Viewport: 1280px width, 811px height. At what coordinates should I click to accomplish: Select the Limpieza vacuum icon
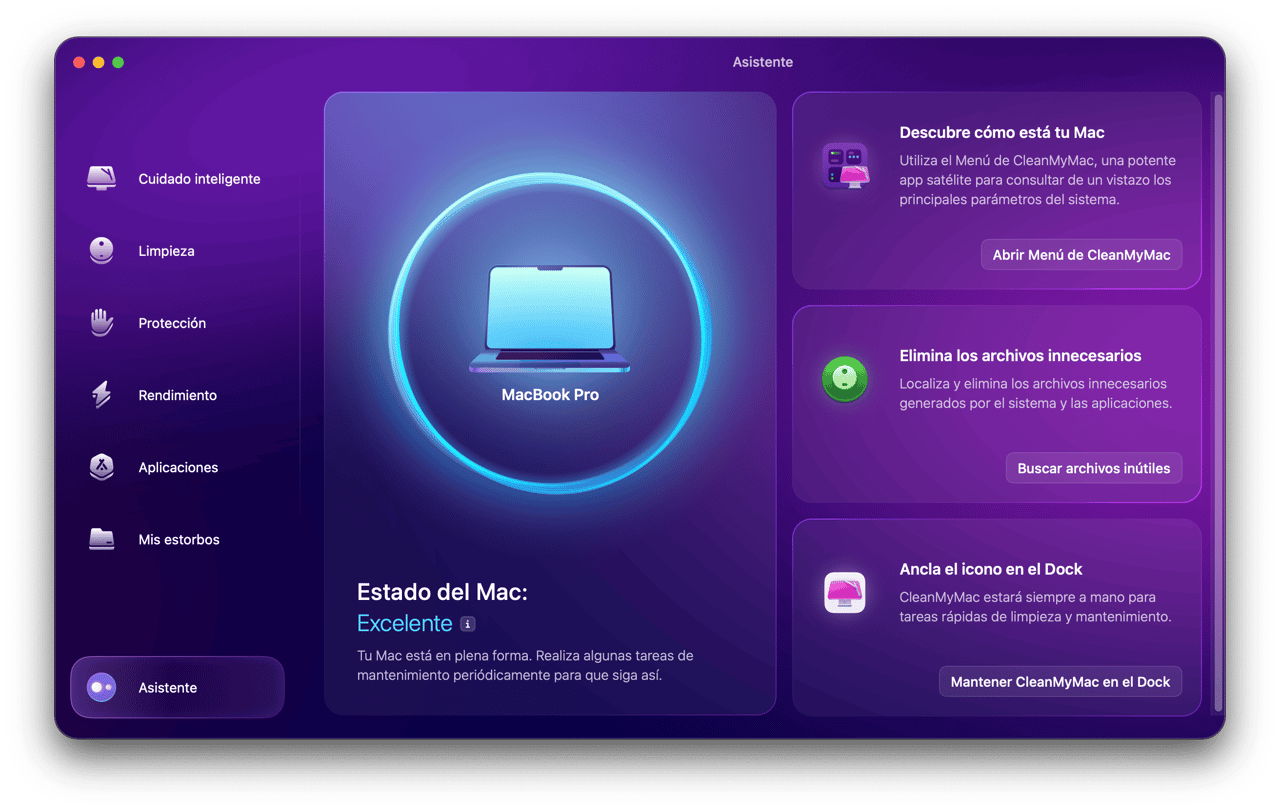[x=101, y=251]
